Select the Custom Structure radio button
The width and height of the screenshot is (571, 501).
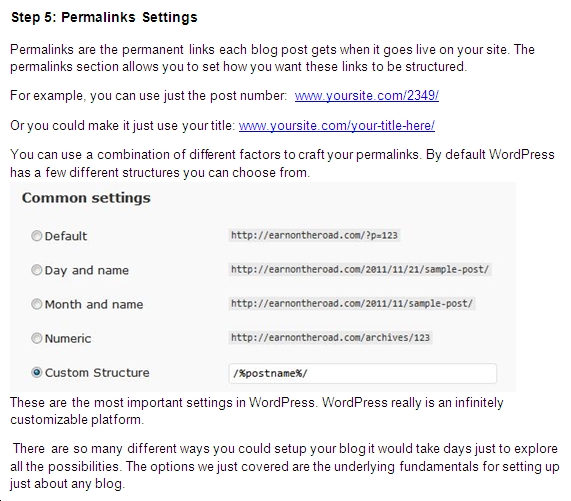pos(36,372)
